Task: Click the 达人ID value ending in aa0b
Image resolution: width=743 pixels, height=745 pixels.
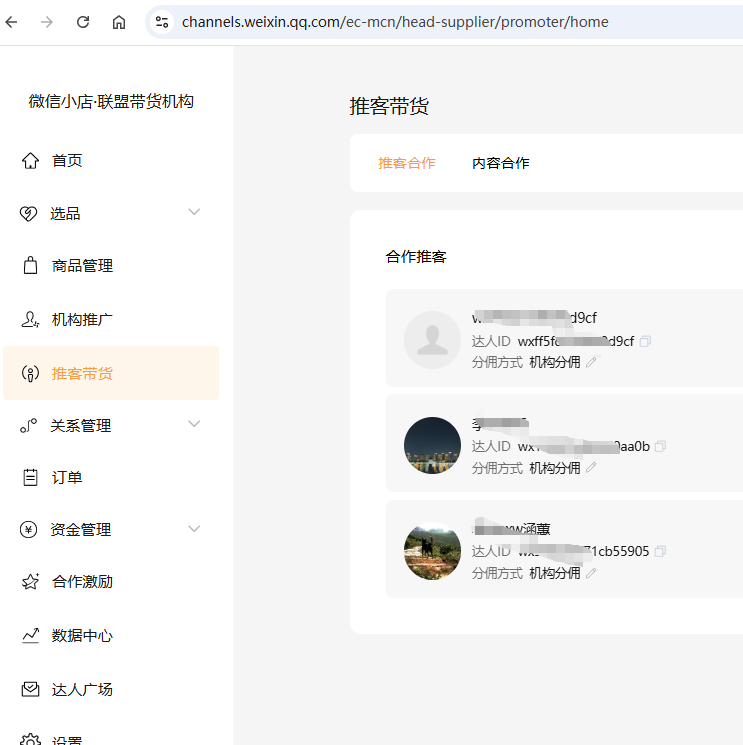Action: point(583,447)
